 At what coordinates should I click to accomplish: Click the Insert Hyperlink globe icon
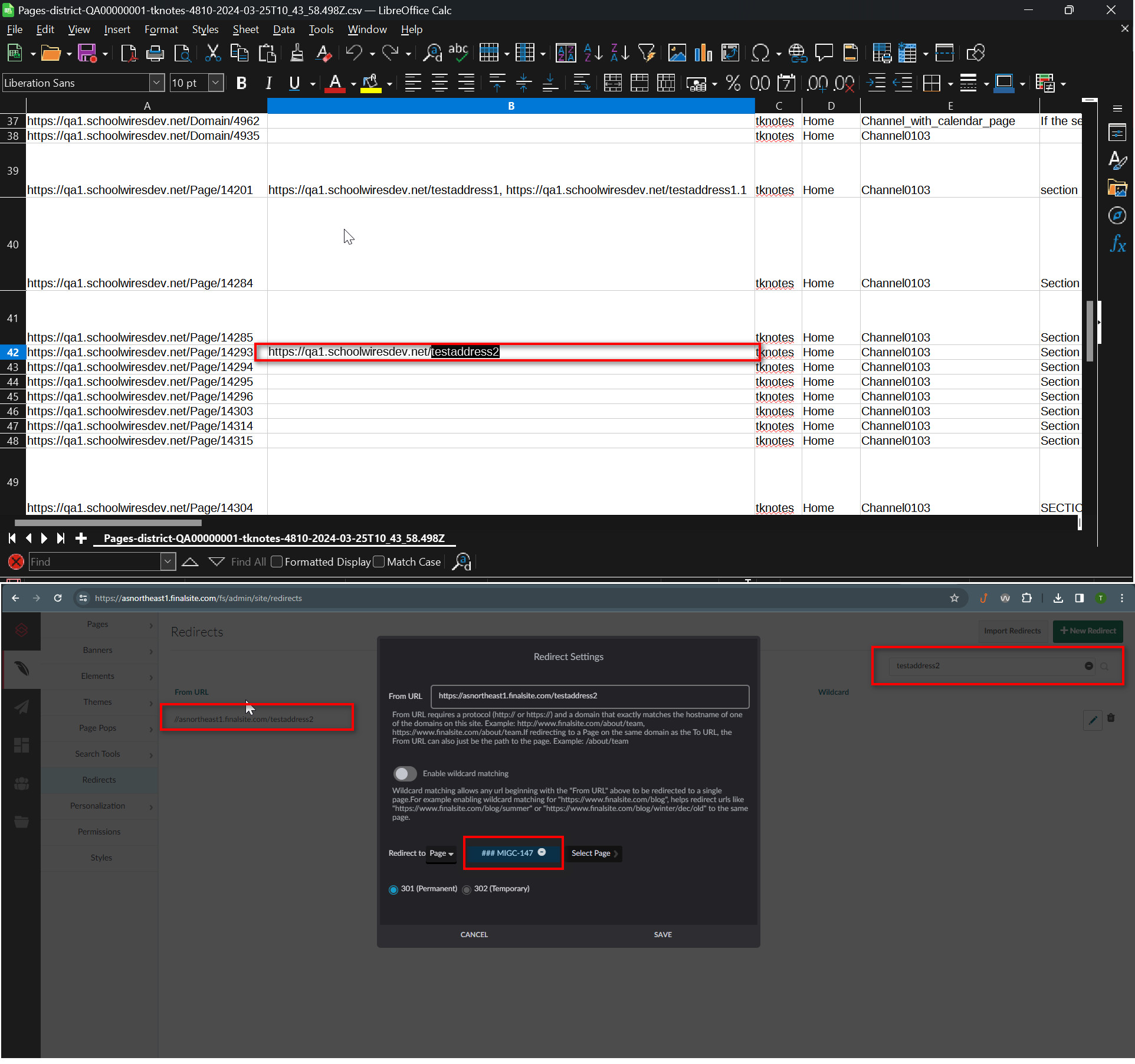click(798, 53)
